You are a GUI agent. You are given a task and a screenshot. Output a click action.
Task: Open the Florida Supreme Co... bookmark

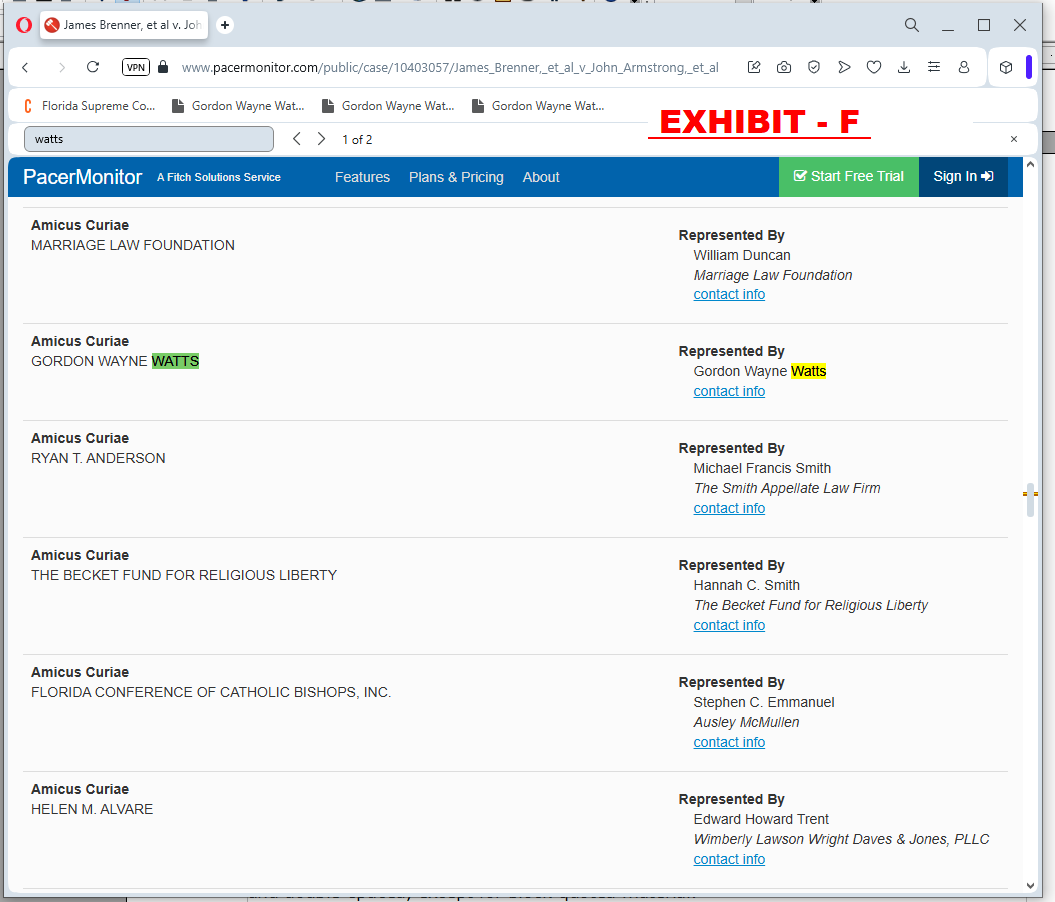88,106
